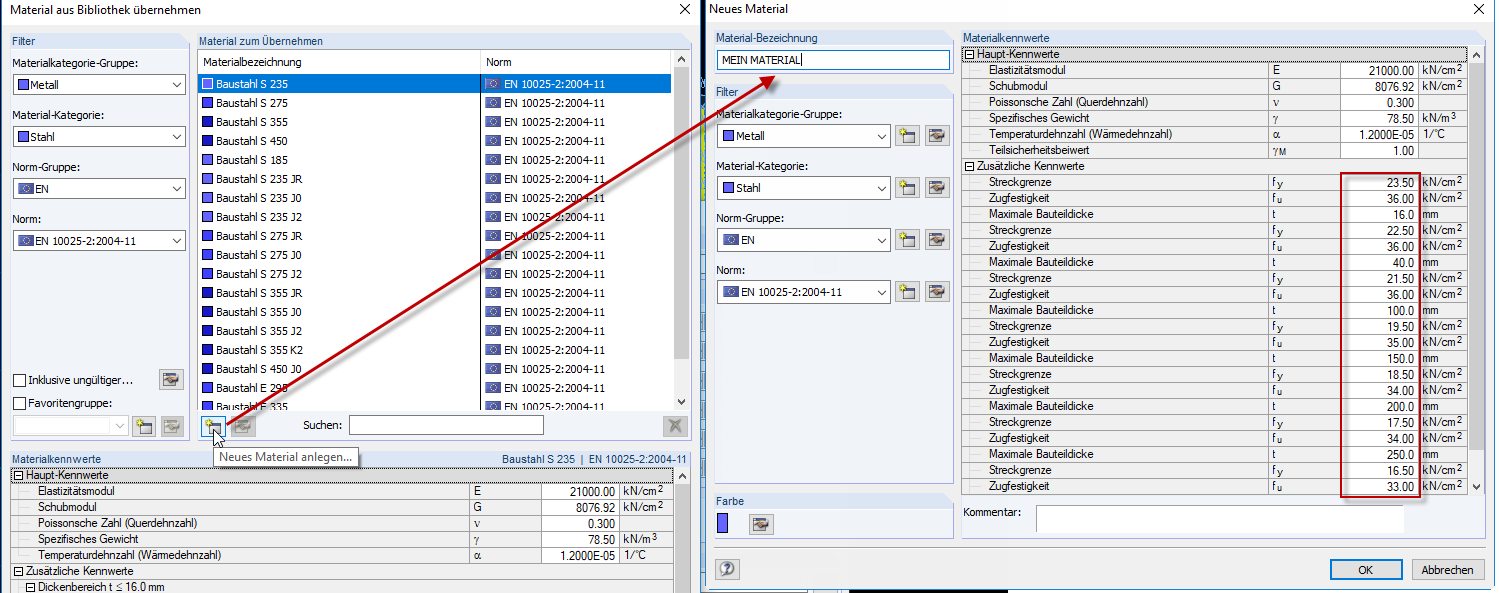Edit the Materialkategorie-Gruppe in Neues Material
The width and height of the screenshot is (1499, 593).
pos(936,136)
